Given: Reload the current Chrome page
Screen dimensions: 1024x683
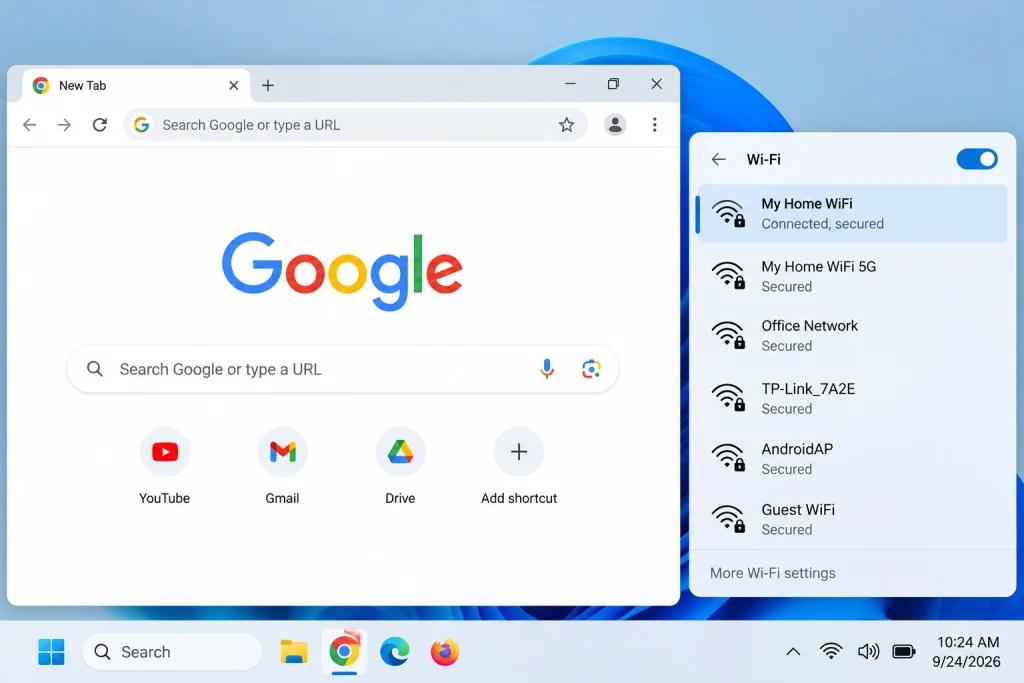Looking at the screenshot, I should point(99,125).
